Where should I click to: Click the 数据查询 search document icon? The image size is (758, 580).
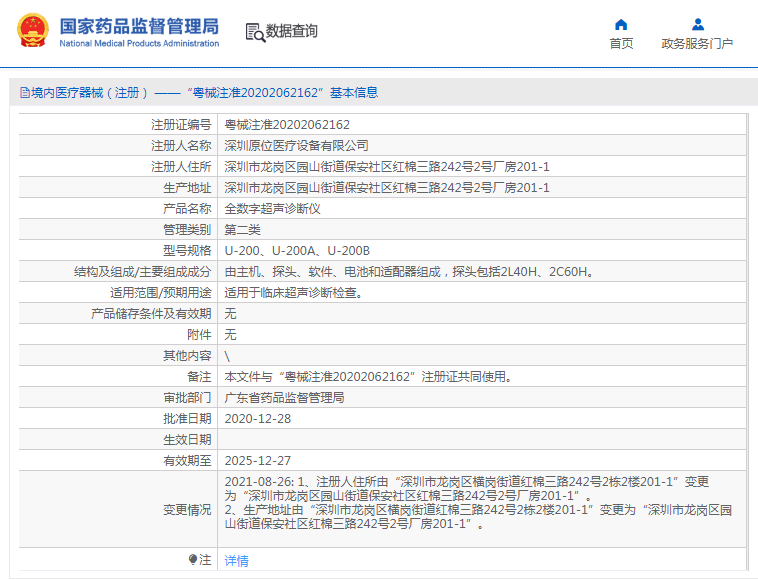(x=255, y=32)
